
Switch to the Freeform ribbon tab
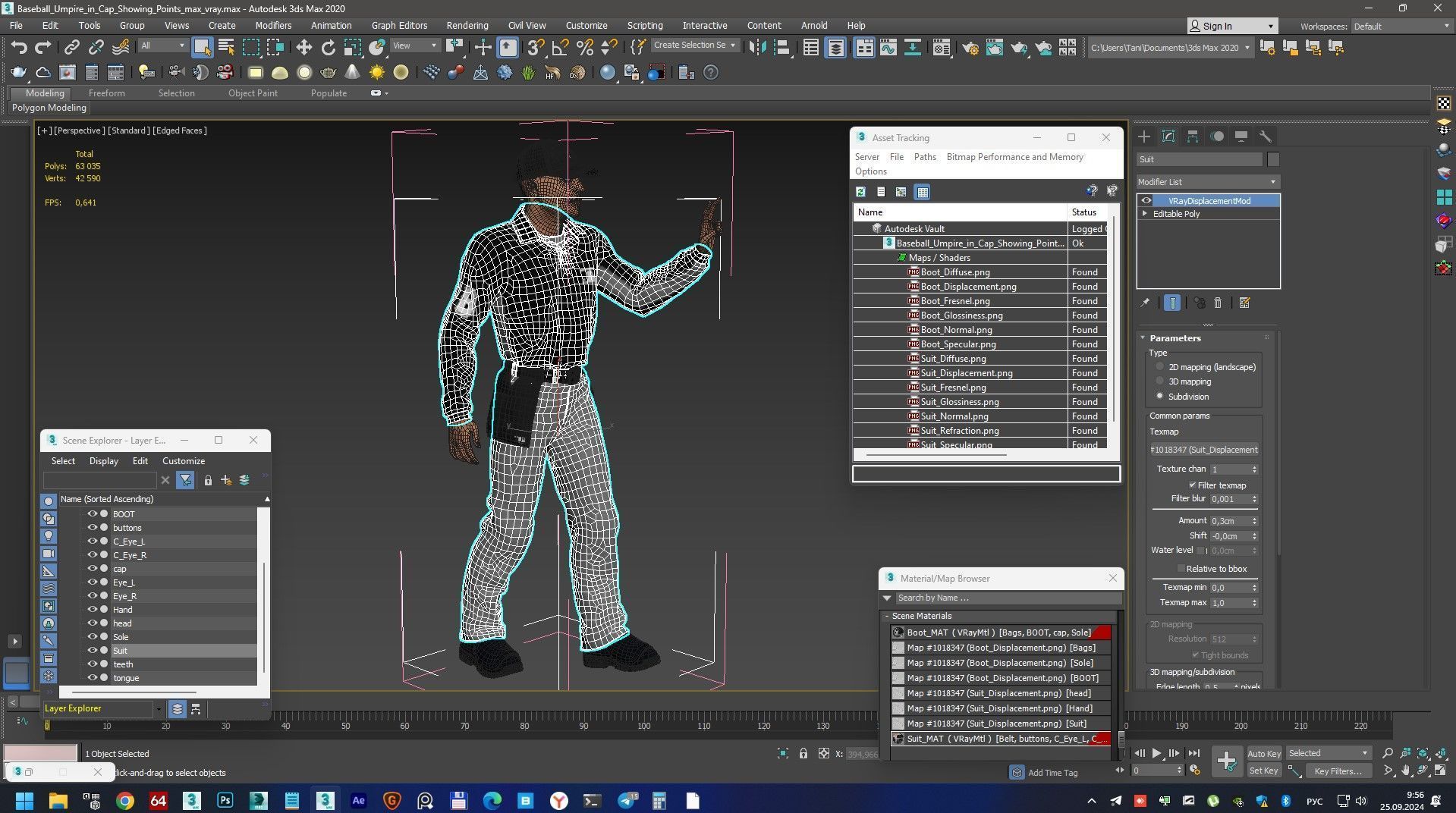(106, 93)
